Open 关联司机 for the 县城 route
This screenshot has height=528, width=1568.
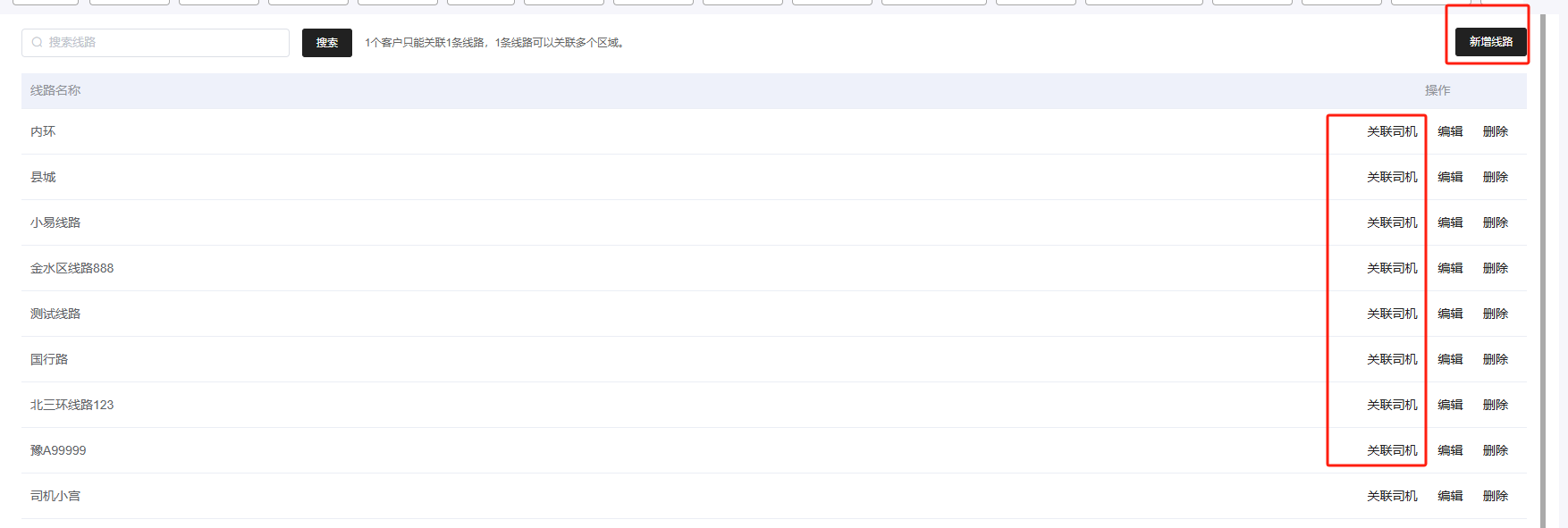[x=1391, y=177]
